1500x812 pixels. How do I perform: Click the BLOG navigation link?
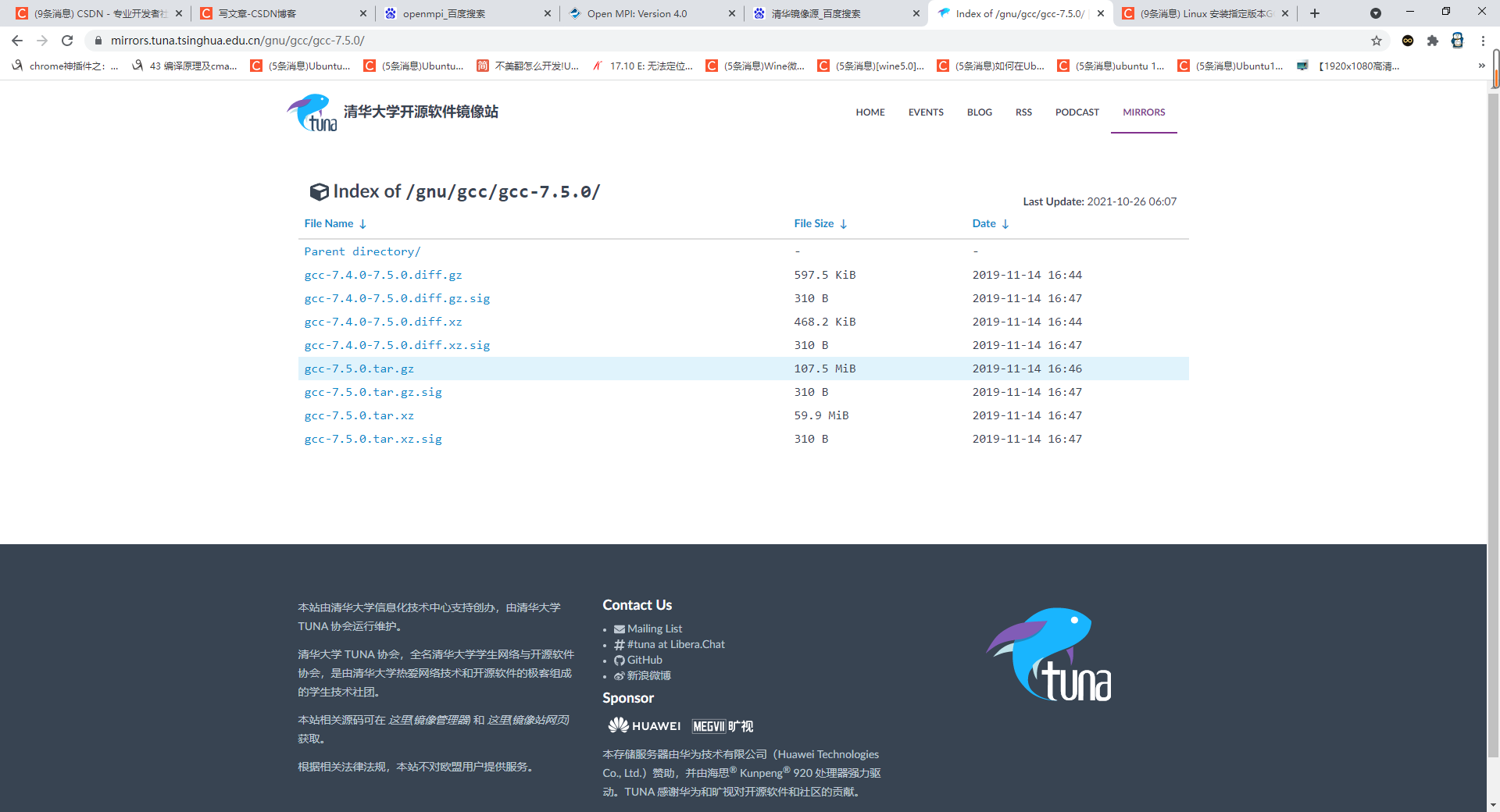click(979, 112)
